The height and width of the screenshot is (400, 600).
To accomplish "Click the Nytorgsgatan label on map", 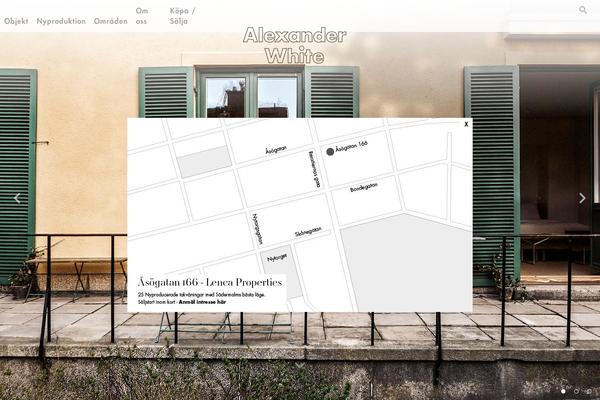I will (258, 229).
